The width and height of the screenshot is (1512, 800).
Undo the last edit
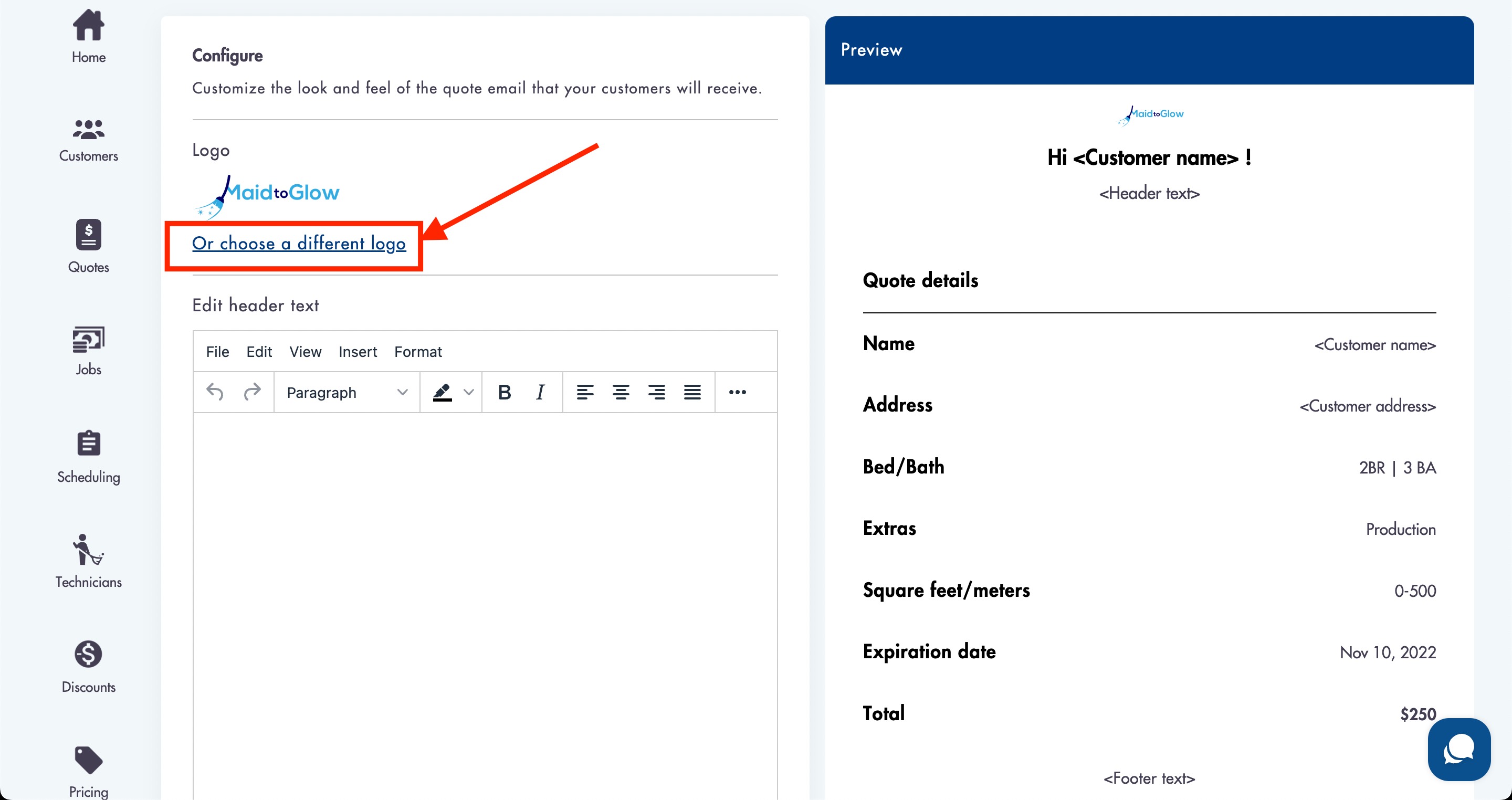point(215,392)
